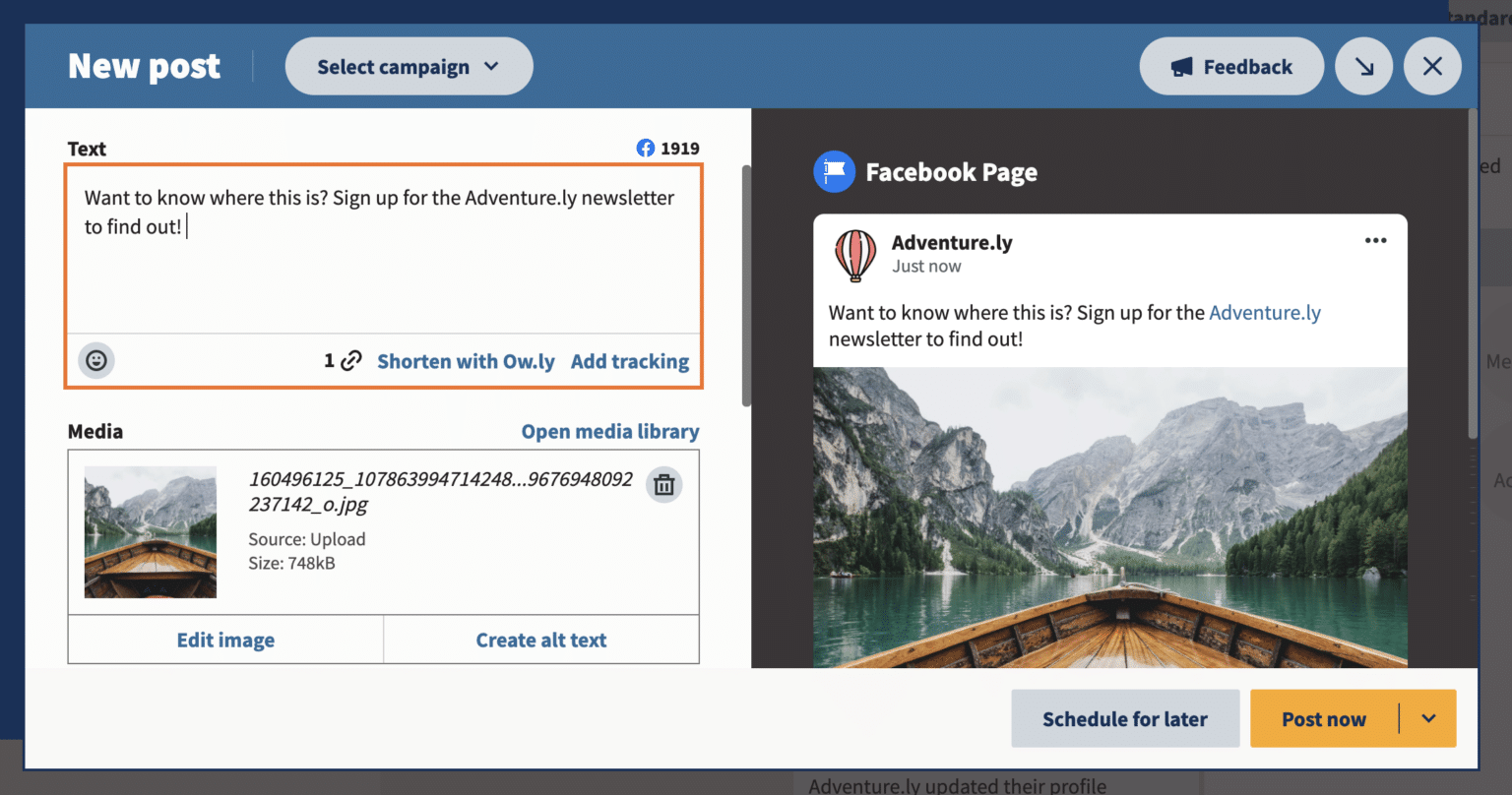The height and width of the screenshot is (795, 1512).
Task: Click the diagonal arrow to minimize the composer
Action: 1363,66
